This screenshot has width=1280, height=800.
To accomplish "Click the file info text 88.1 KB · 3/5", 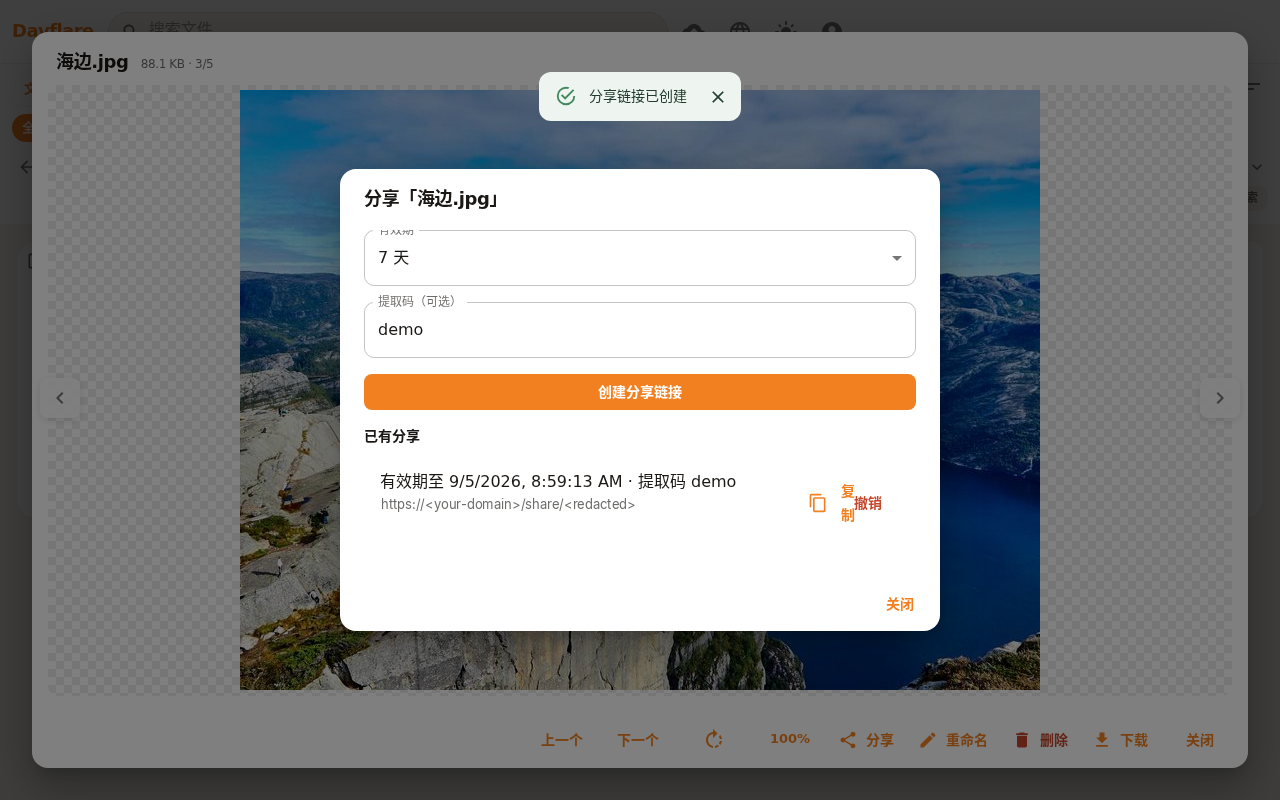I will click(x=177, y=64).
